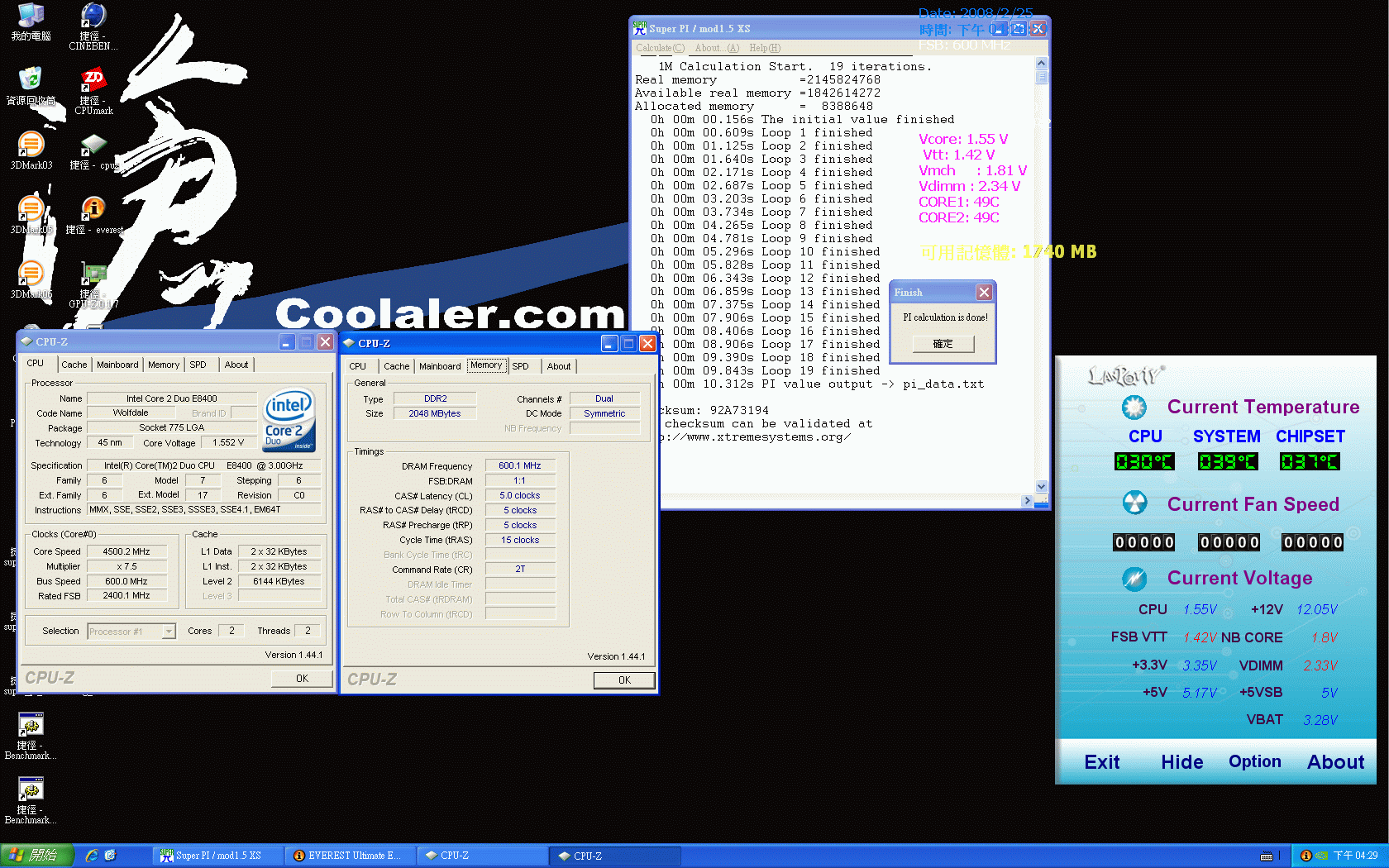Select Cache tab in left CPU-Z window
The image size is (1389, 868).
74,365
